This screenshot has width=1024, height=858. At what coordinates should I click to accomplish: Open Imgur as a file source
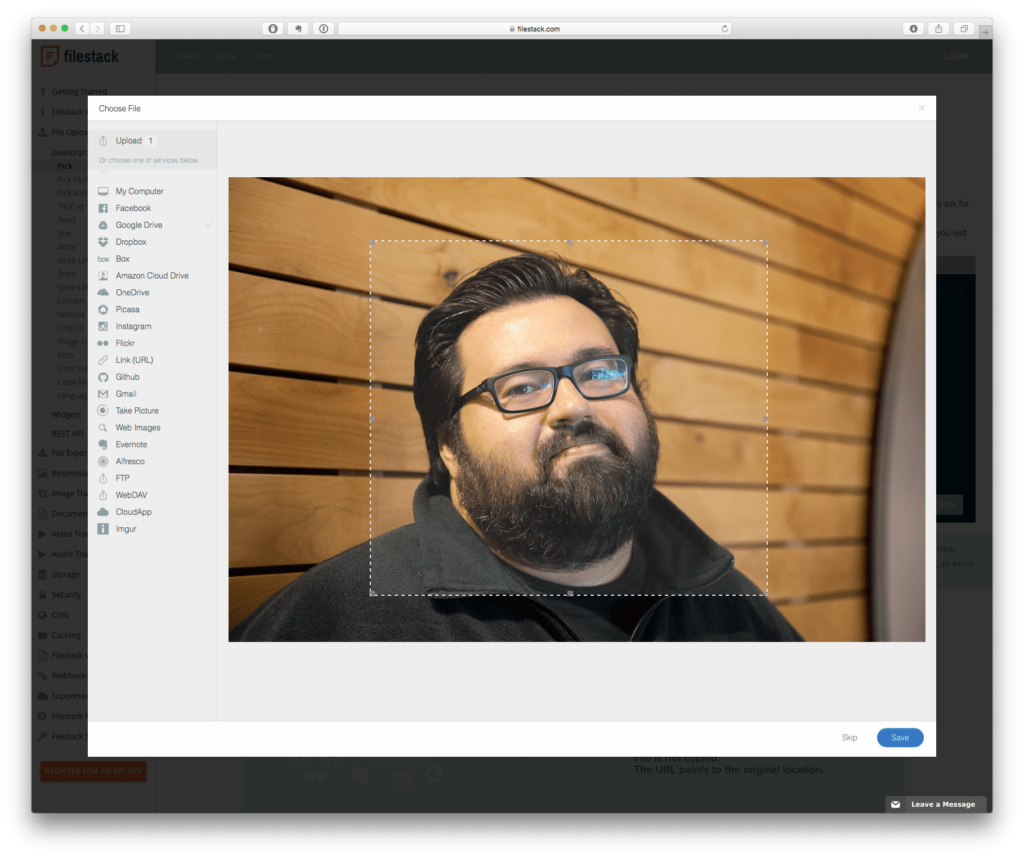128,528
